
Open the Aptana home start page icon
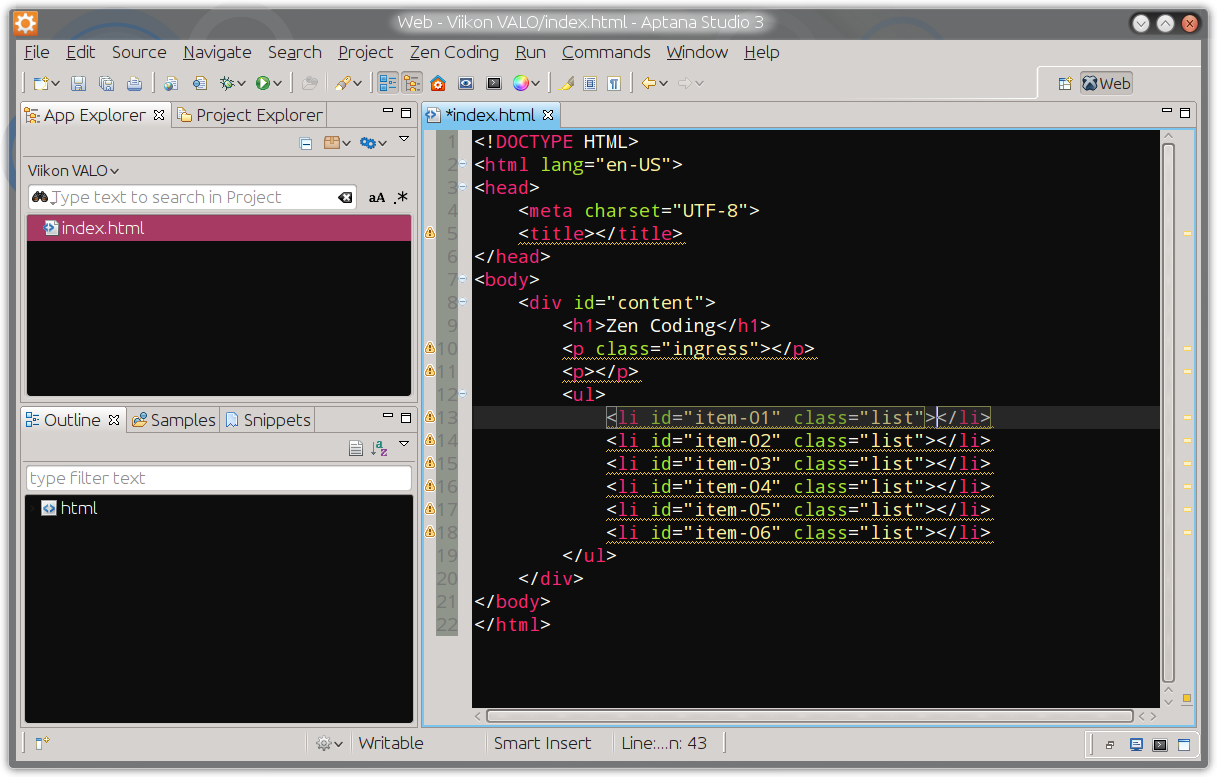[438, 84]
